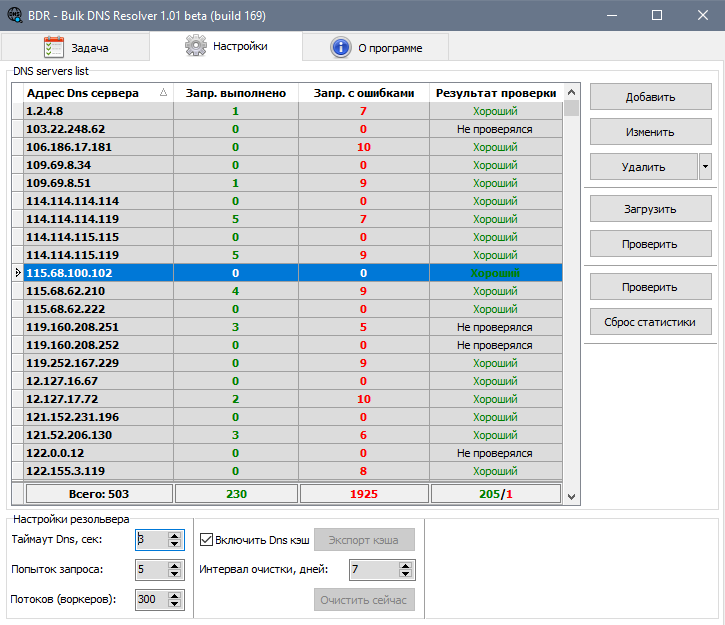Click the DNS list scrollbar thumb

click(x=571, y=109)
